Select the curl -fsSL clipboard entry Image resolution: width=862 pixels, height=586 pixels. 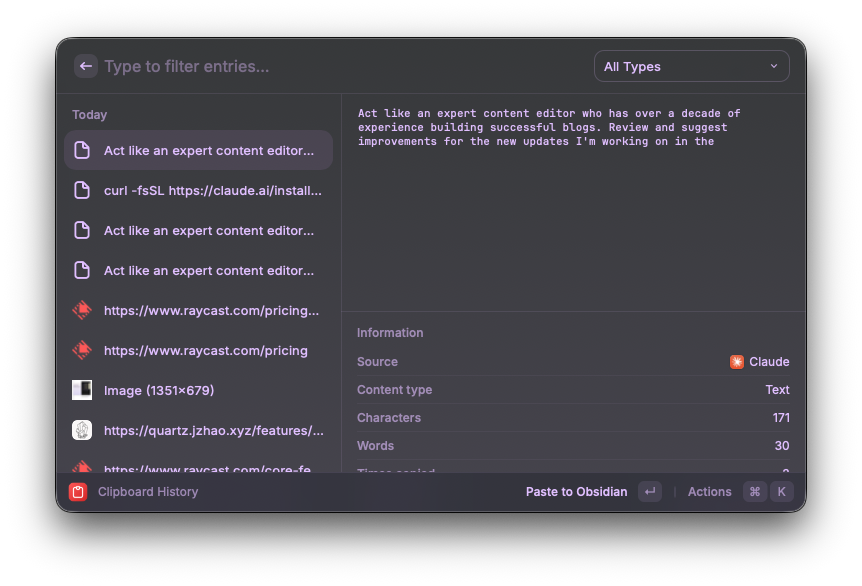click(212, 190)
